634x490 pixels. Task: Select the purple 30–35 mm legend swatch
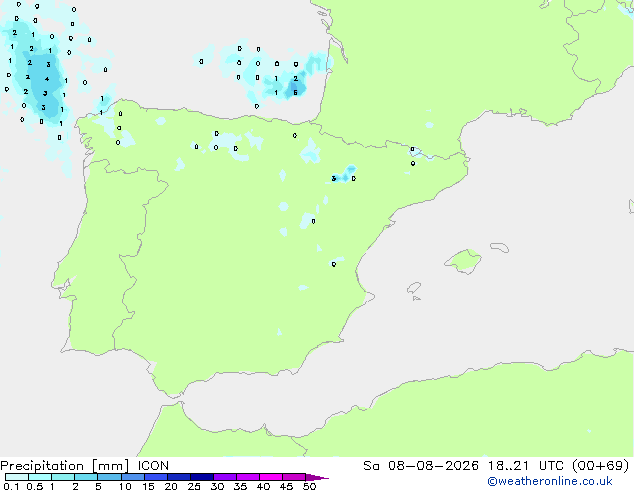[225, 477]
